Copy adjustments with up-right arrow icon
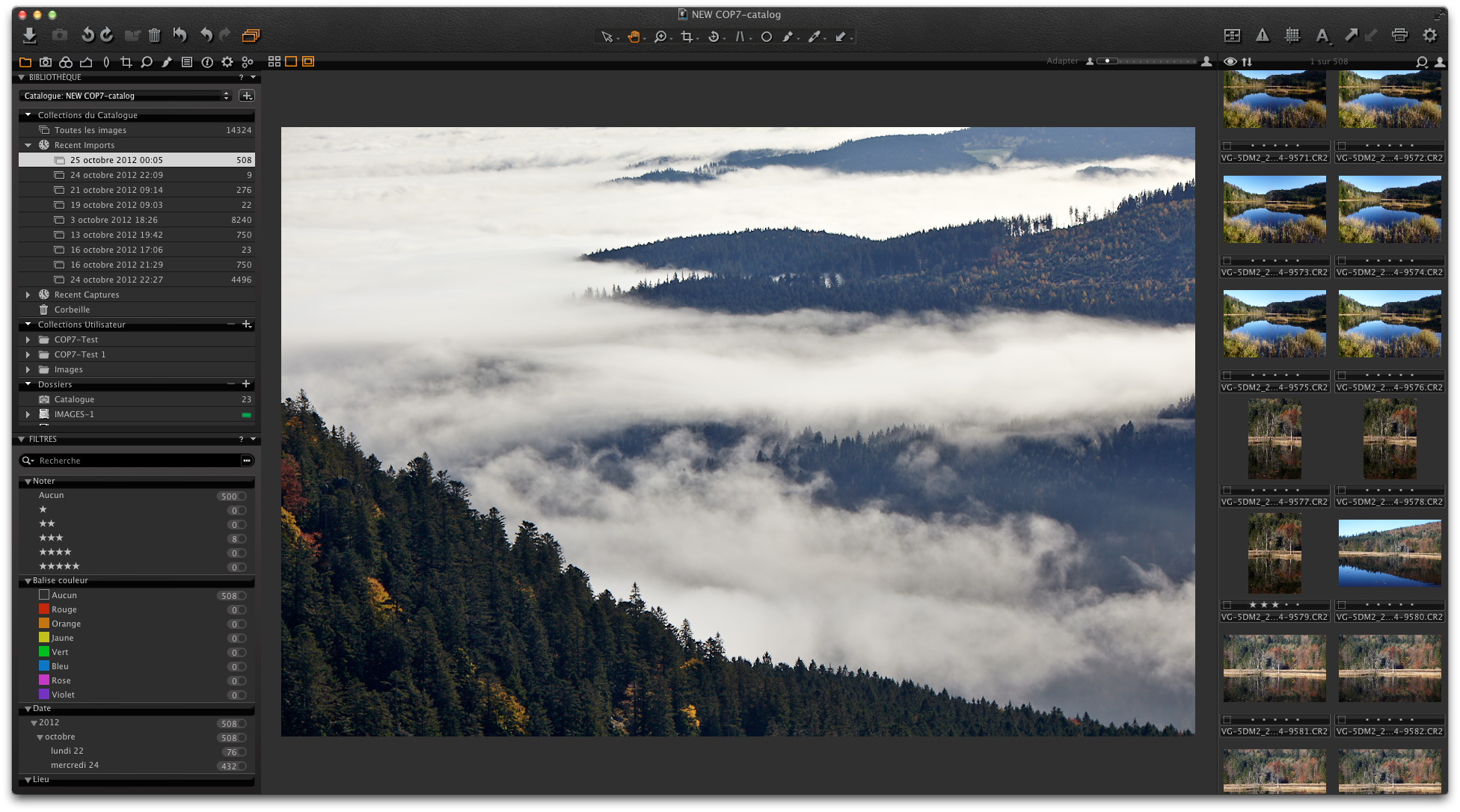This screenshot has width=1460, height=812. 1351,35
